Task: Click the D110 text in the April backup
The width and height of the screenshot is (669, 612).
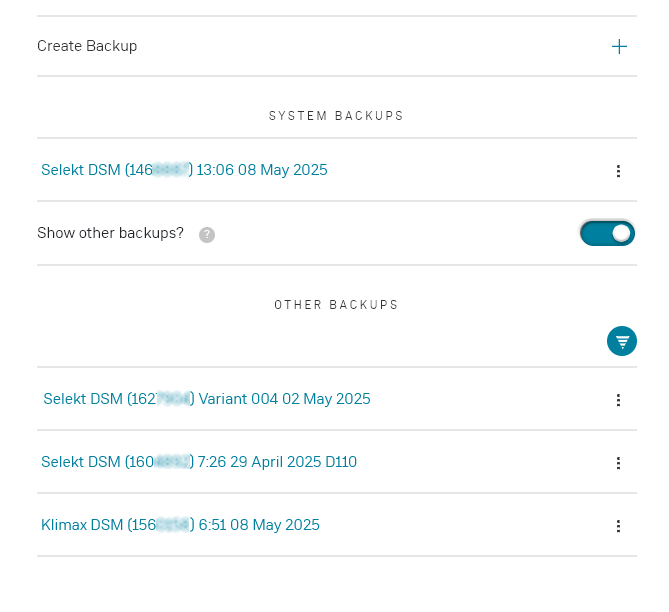Action: pyautogui.click(x=341, y=462)
